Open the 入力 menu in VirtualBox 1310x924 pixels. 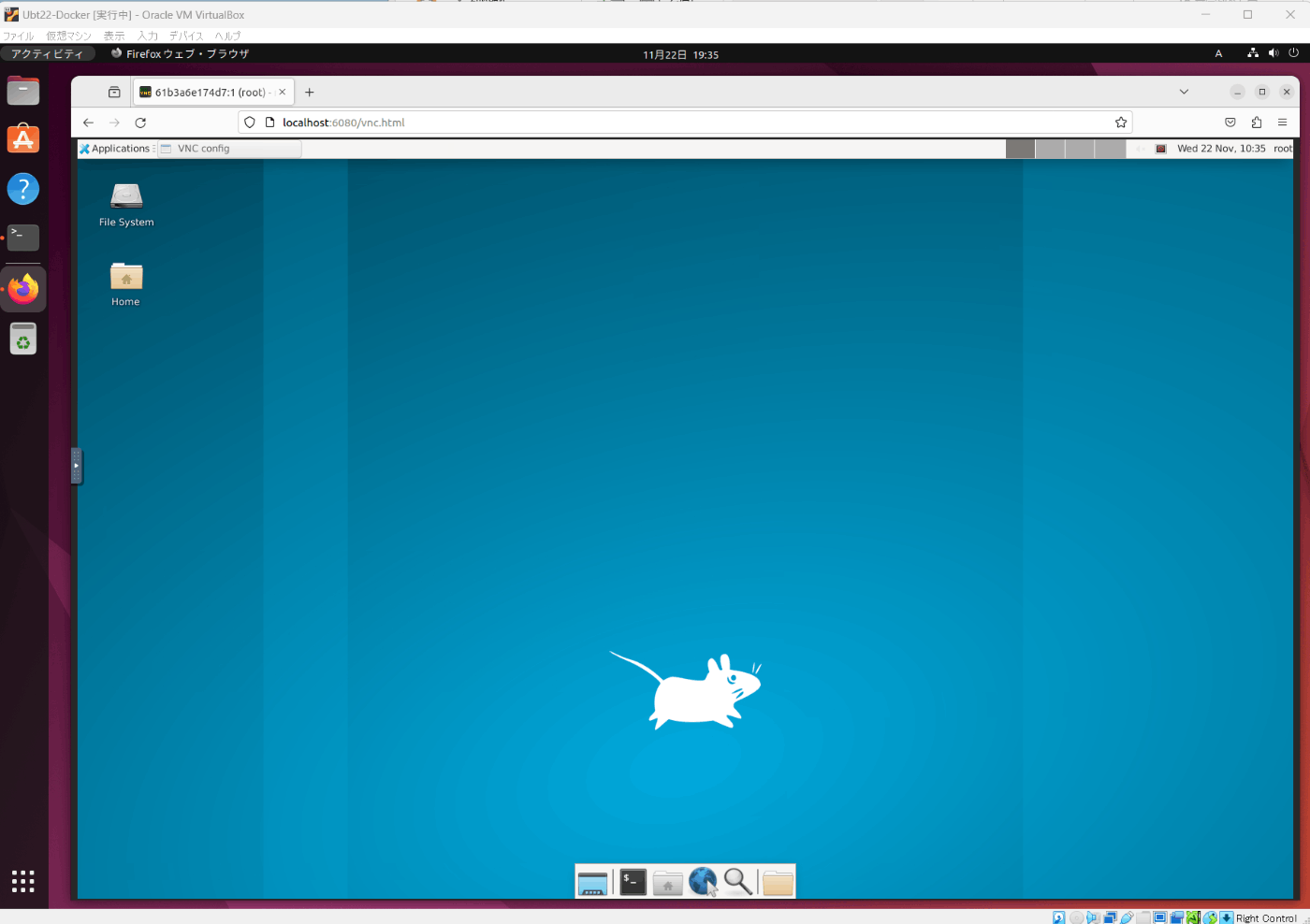coord(148,36)
